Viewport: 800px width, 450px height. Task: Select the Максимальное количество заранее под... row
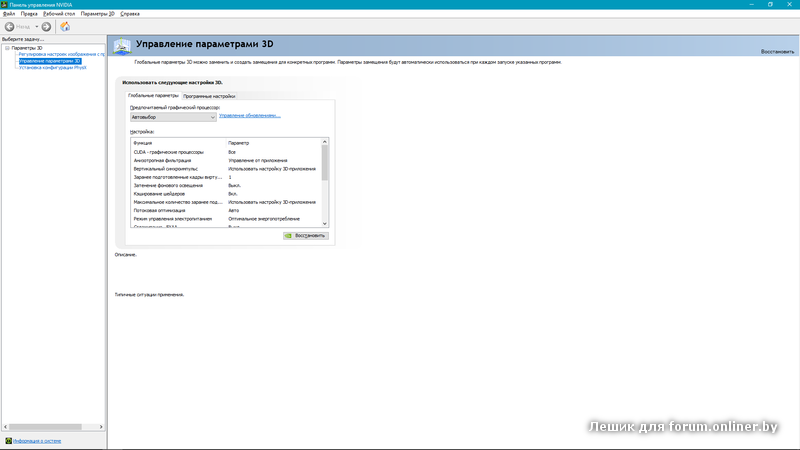pos(226,202)
